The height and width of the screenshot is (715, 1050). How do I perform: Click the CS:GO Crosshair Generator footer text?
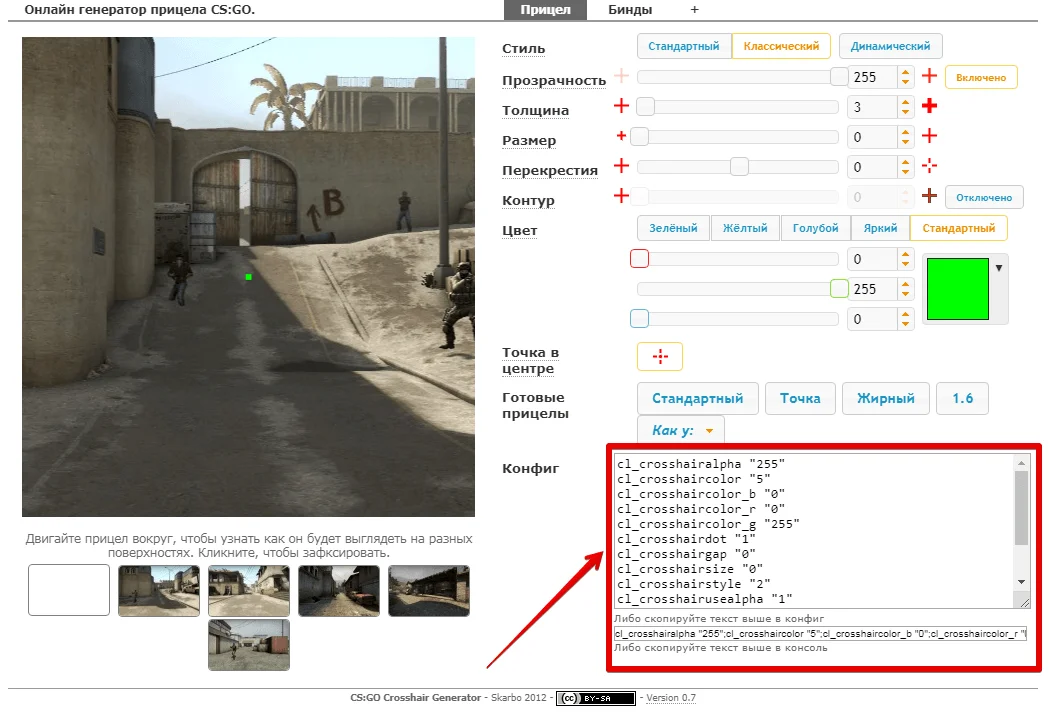point(415,698)
